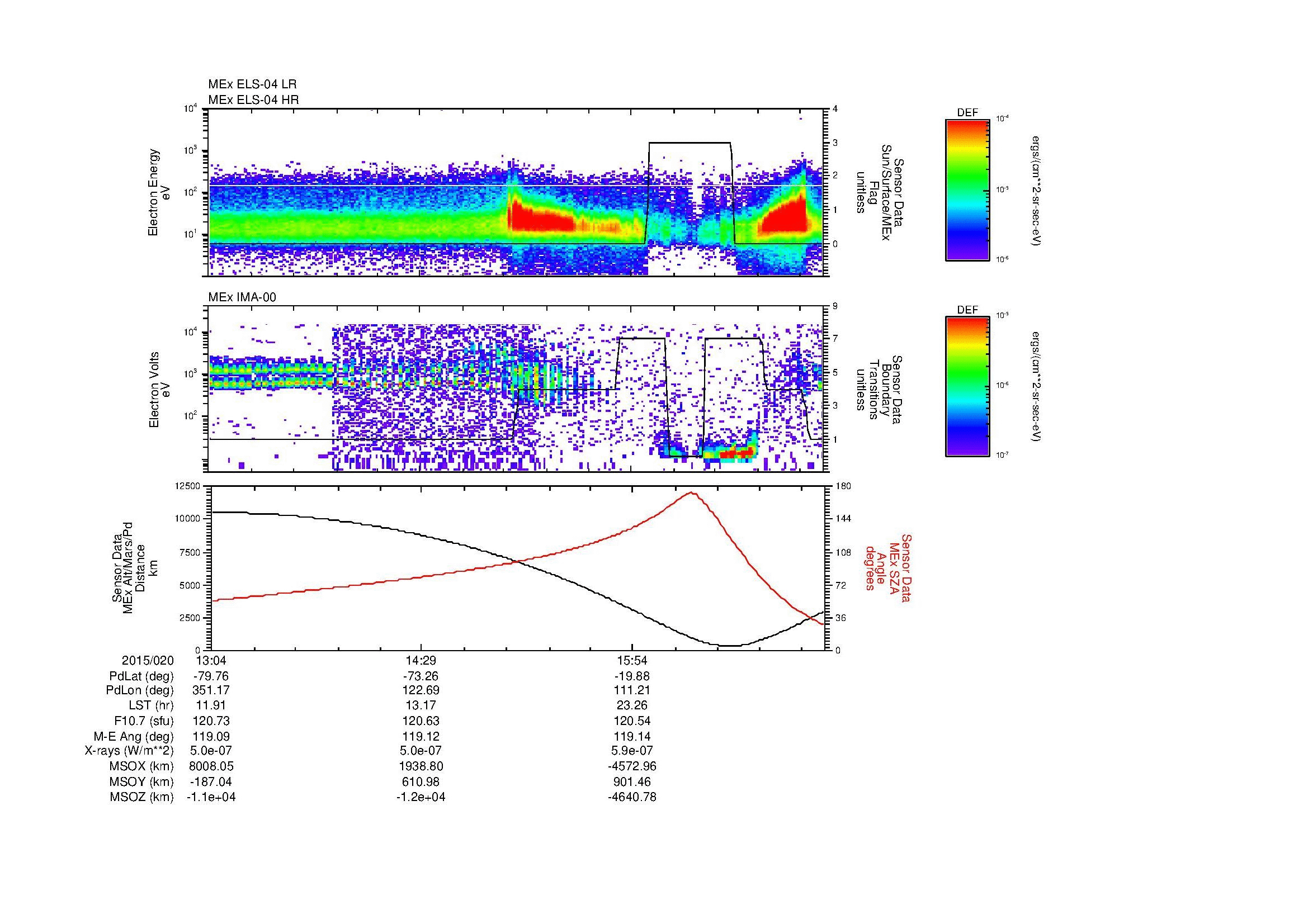Click the 'MSOZ (km)' row label
This screenshot has height=924, width=1308.
tap(141, 797)
